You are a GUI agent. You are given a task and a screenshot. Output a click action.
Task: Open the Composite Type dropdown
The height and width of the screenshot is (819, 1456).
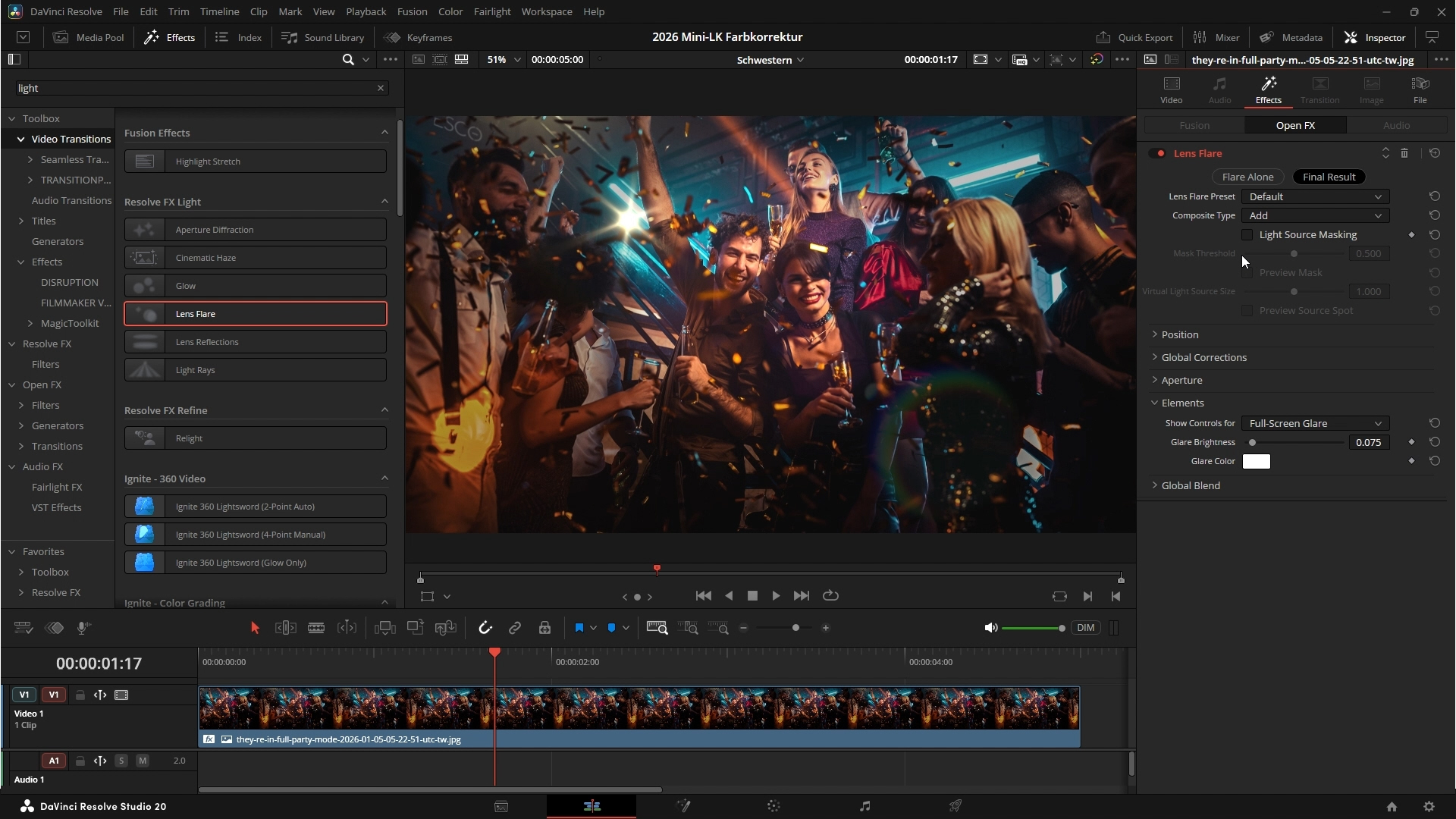click(x=1315, y=215)
